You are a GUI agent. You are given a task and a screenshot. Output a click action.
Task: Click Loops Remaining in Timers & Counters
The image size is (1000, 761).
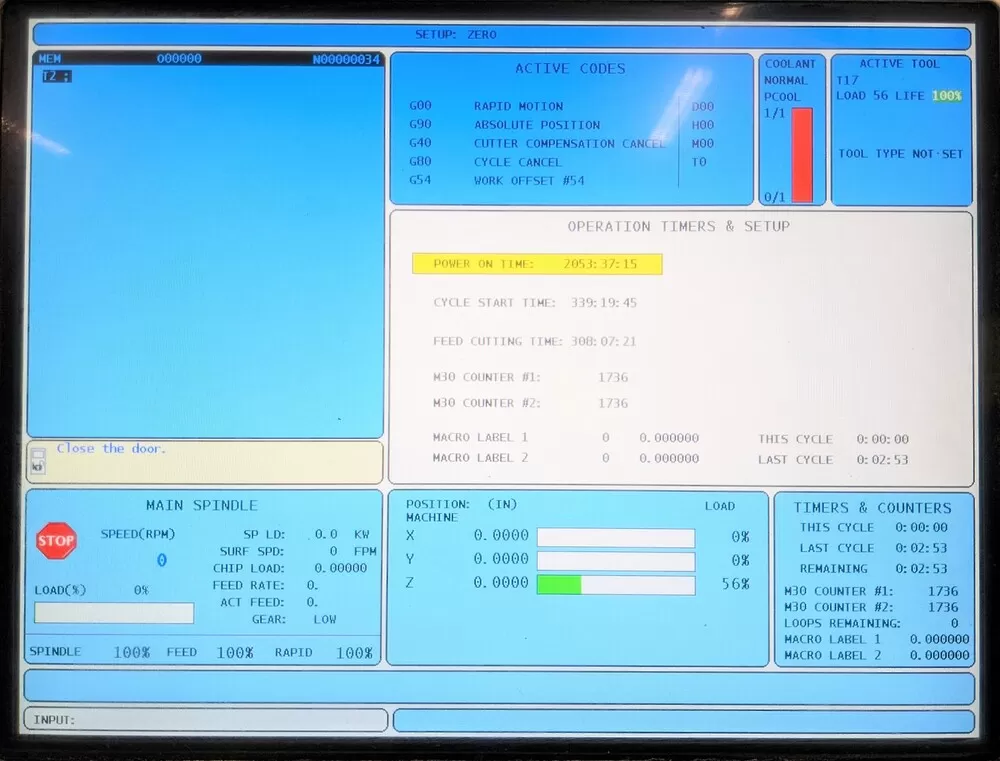coord(872,623)
